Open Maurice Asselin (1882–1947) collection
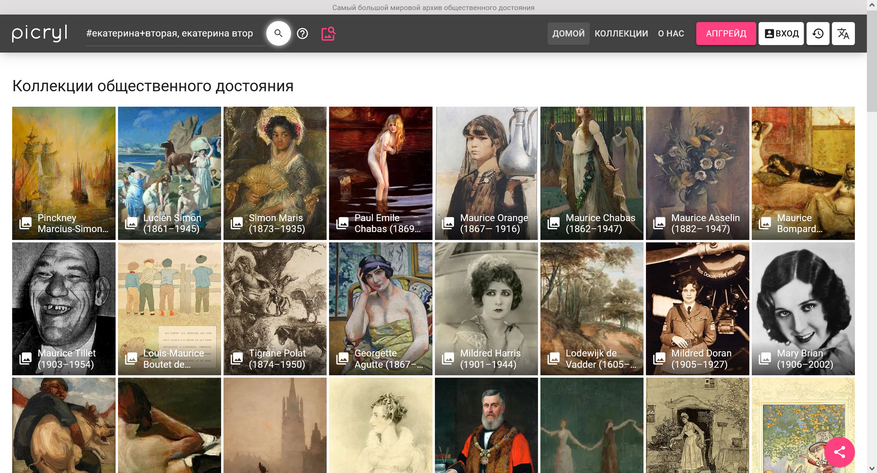 click(697, 173)
